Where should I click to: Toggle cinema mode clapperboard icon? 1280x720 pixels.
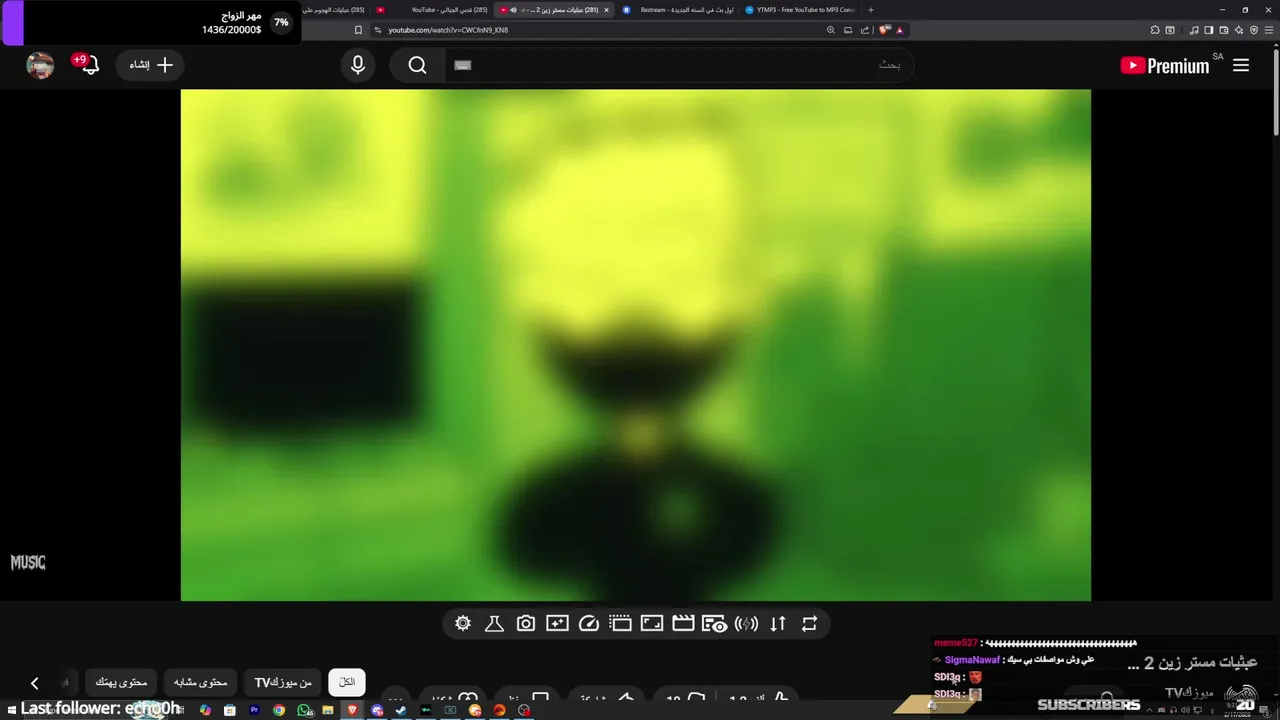(683, 623)
